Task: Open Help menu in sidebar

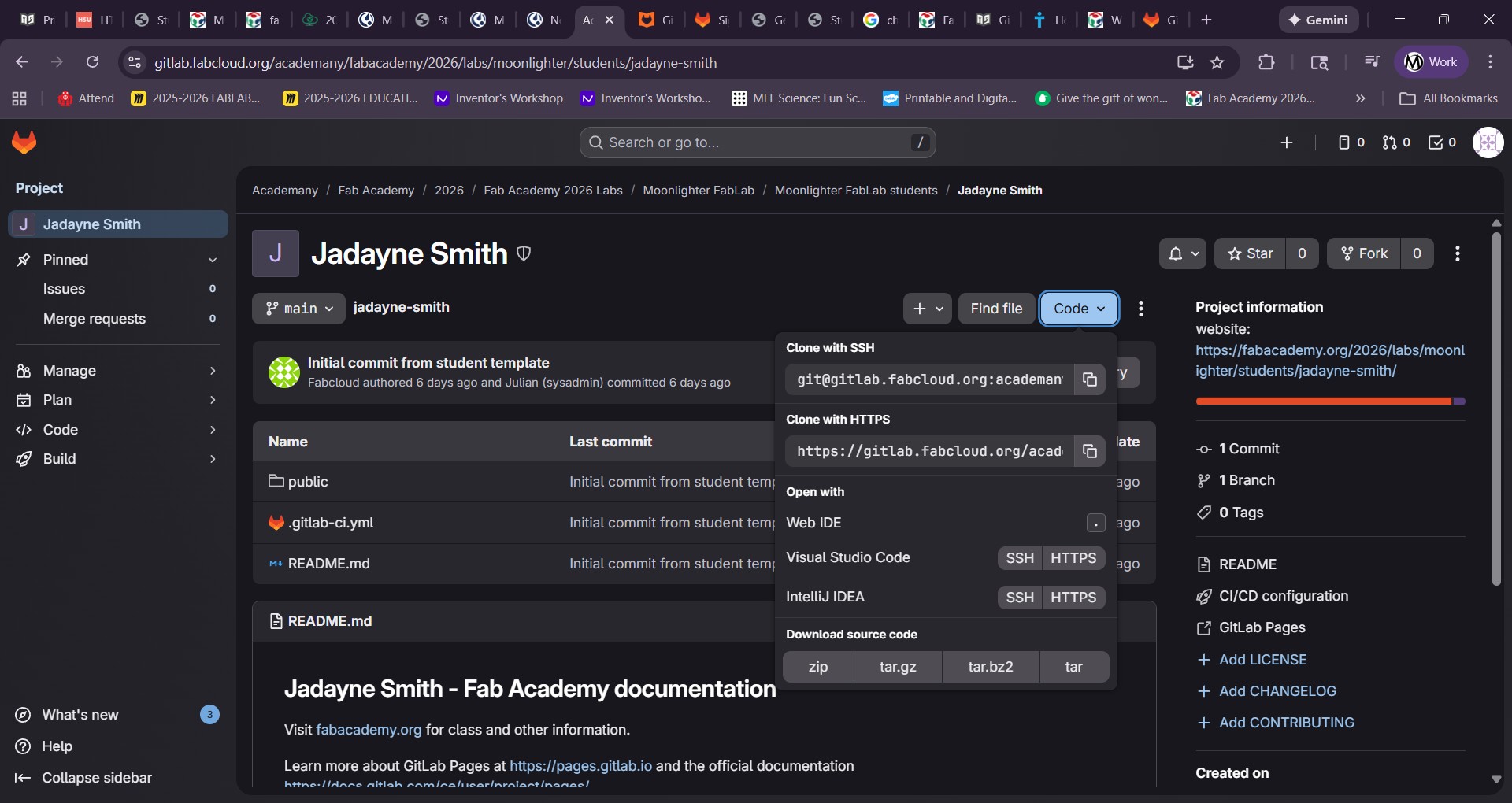Action: (x=118, y=746)
